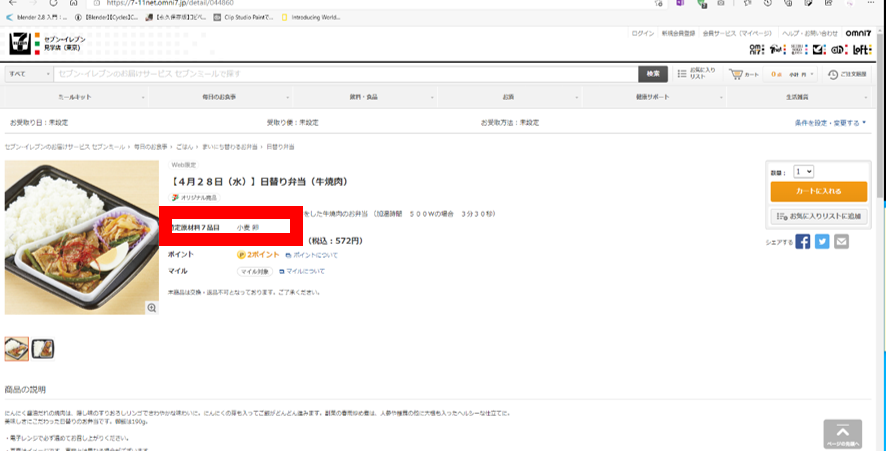The width and height of the screenshot is (886, 451).
Task: Select the second bento thumbnail
Action: coord(43,349)
